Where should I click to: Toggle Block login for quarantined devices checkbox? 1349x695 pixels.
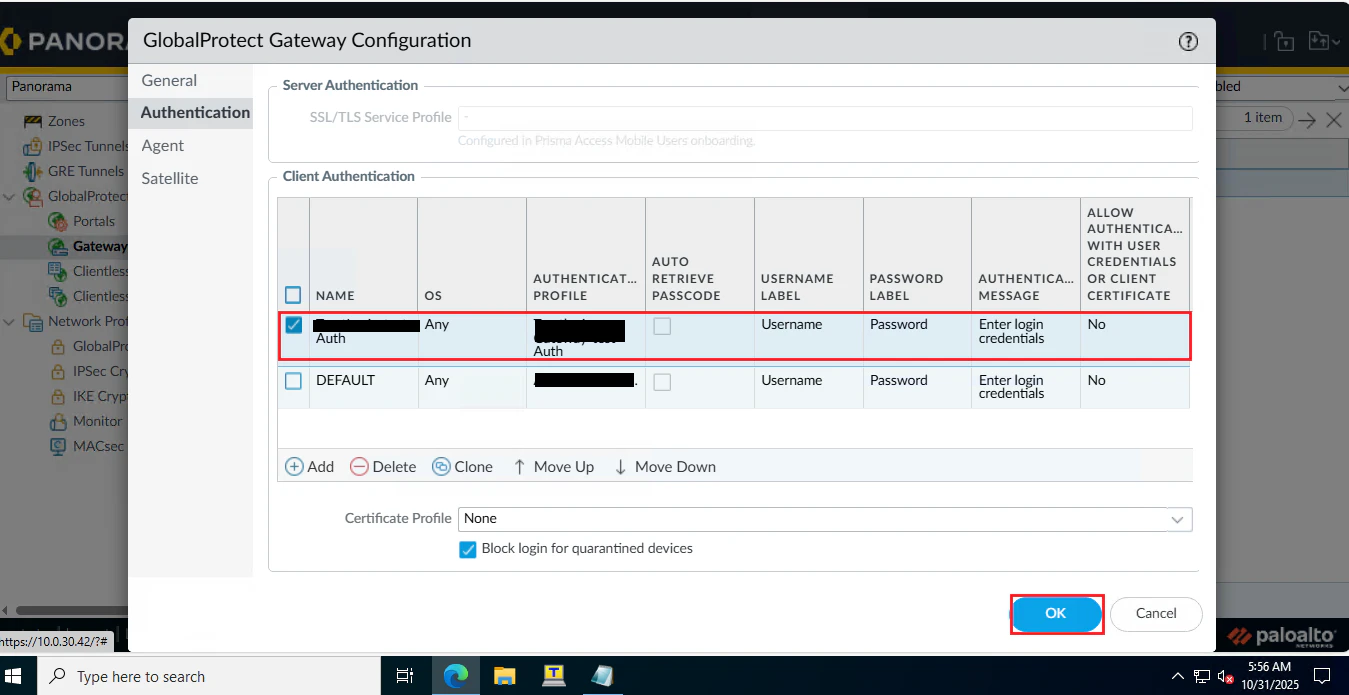[x=467, y=549]
